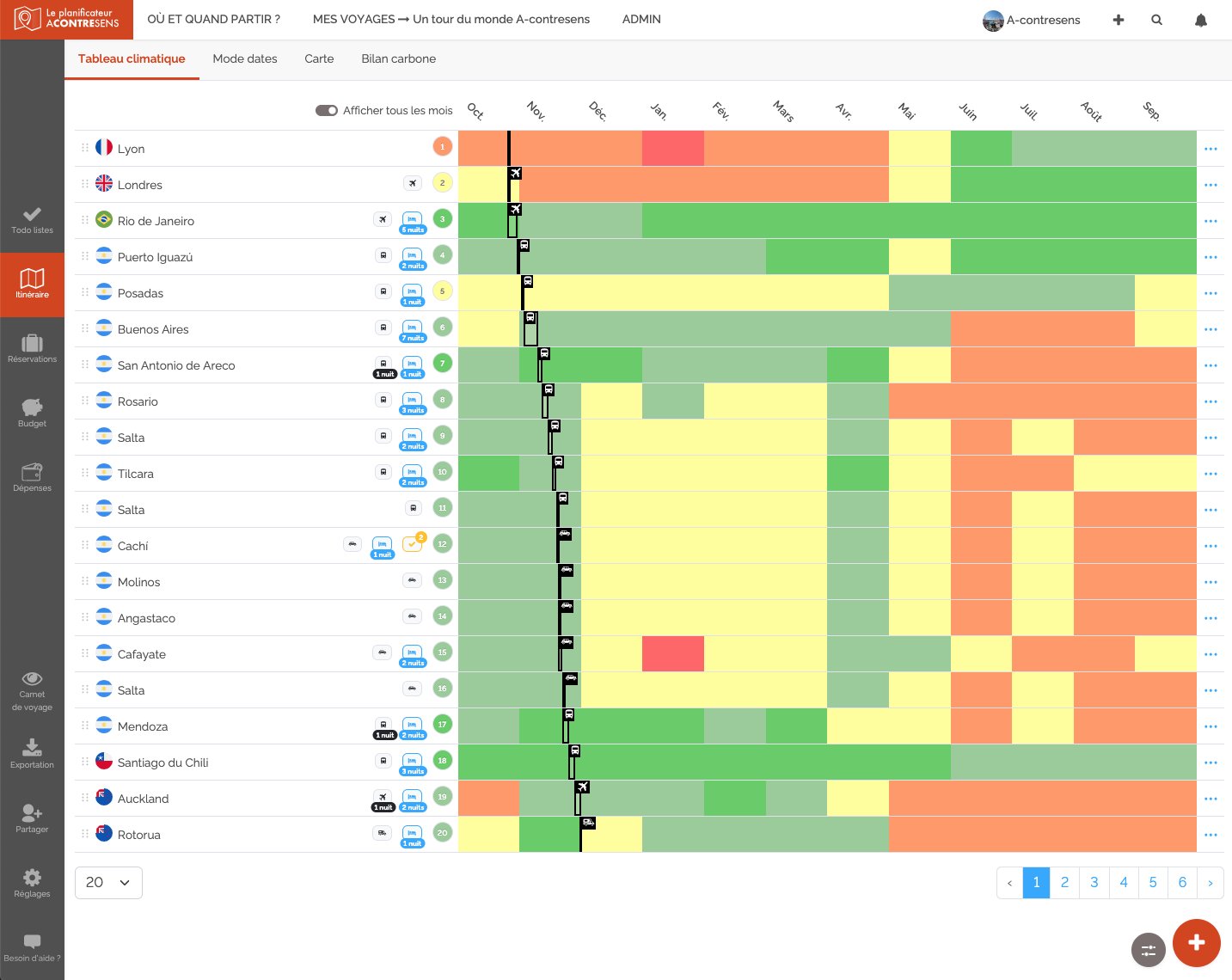Screen dimensions: 1232x980
Task: Open Réglages gear icon
Action: 32,877
